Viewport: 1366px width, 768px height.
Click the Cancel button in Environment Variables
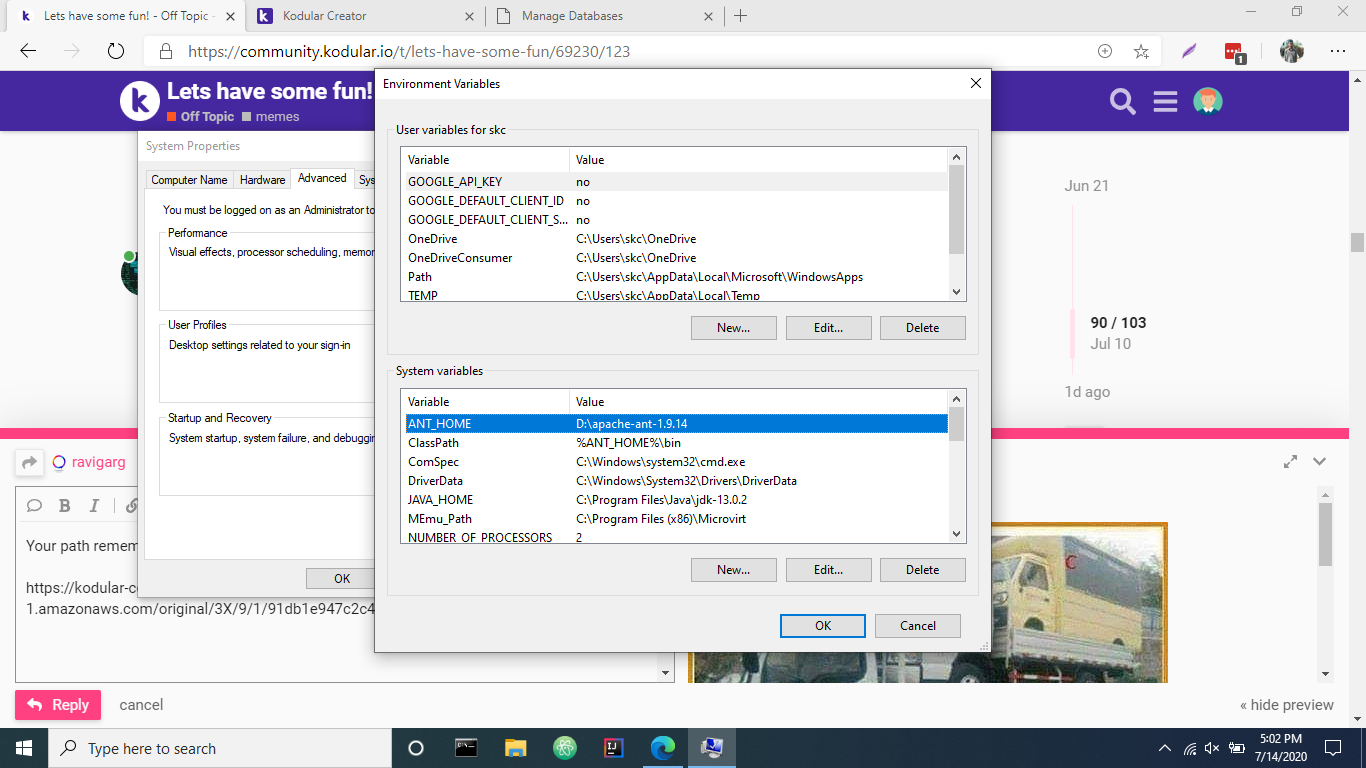pyautogui.click(x=917, y=626)
